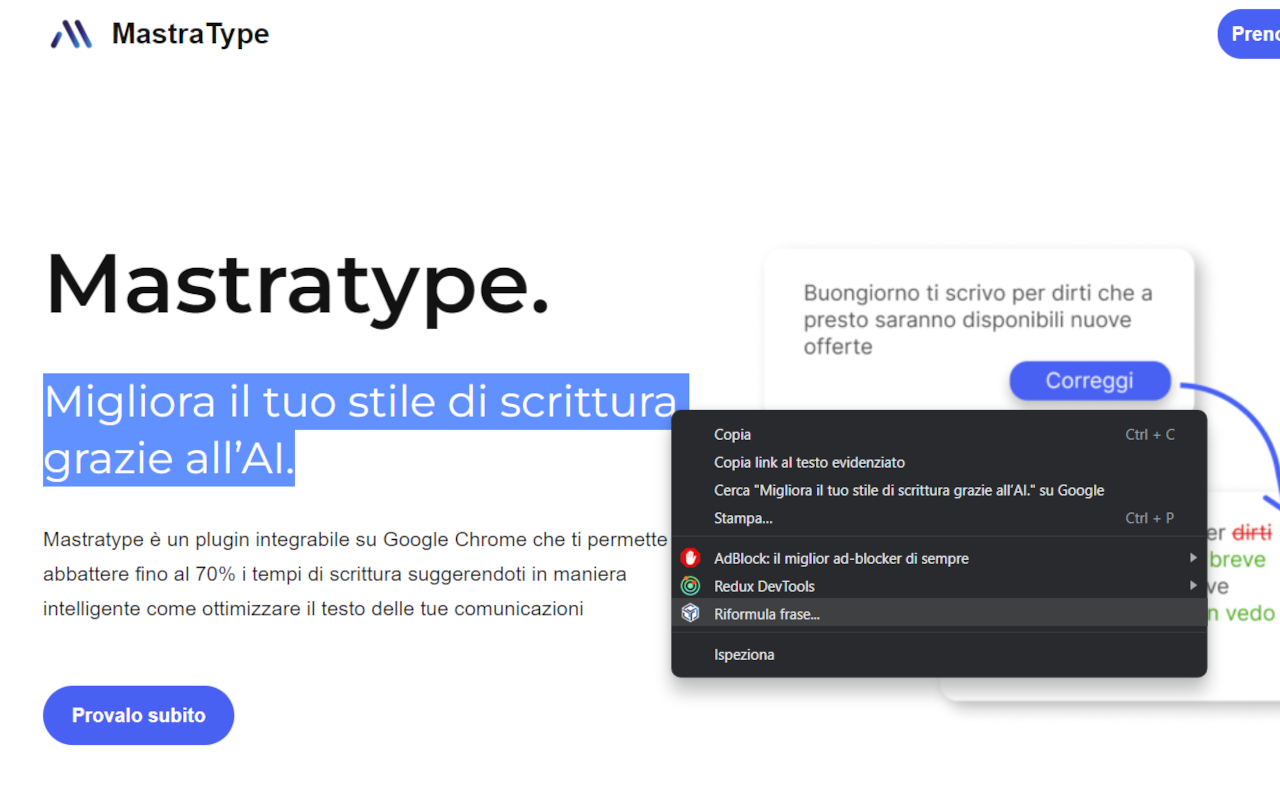Select Cerca "Migliora il tuo stile..." su Google
The image size is (1280, 800).
tap(939, 490)
